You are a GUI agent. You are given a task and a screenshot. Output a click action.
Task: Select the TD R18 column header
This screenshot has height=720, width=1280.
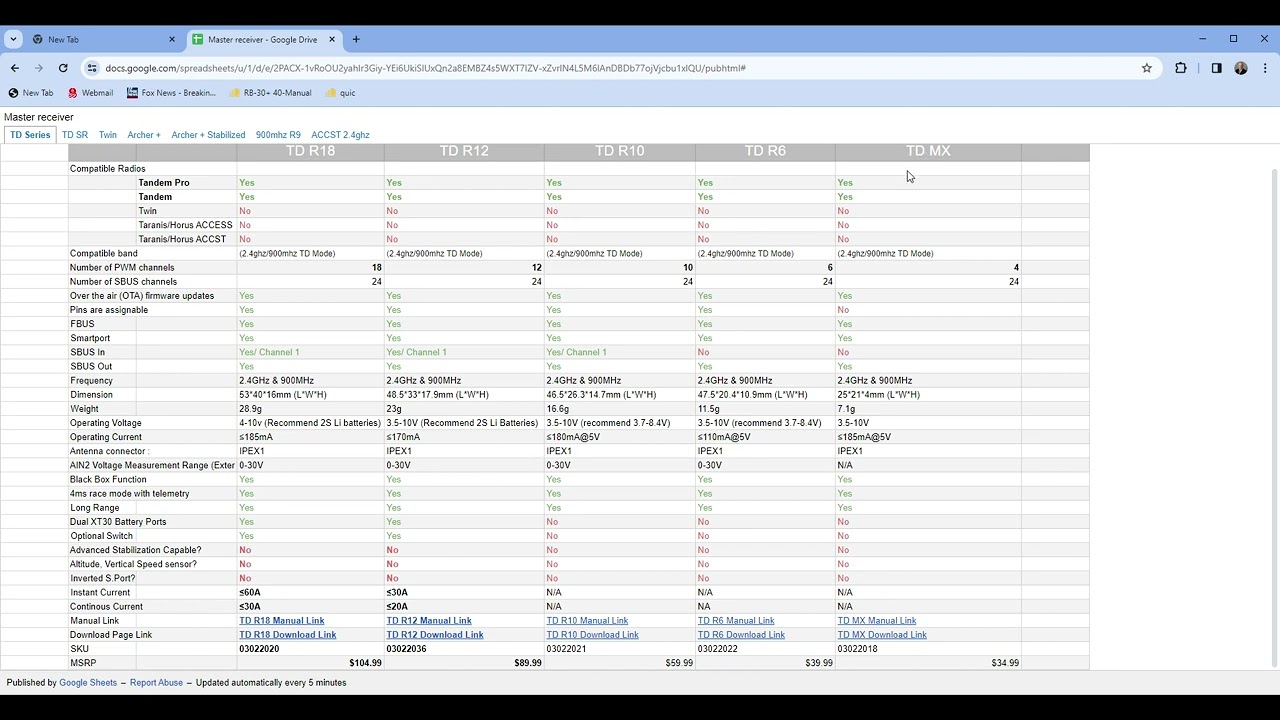click(310, 151)
